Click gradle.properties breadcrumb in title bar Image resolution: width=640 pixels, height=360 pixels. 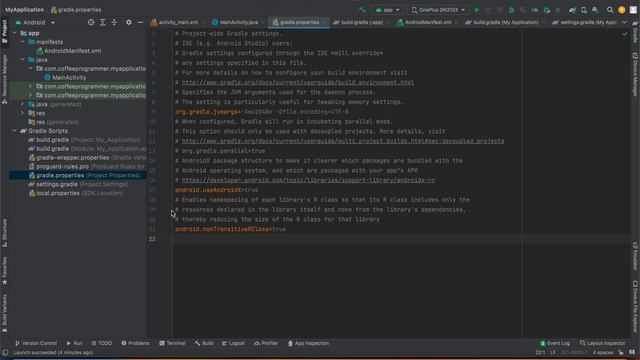(76, 10)
